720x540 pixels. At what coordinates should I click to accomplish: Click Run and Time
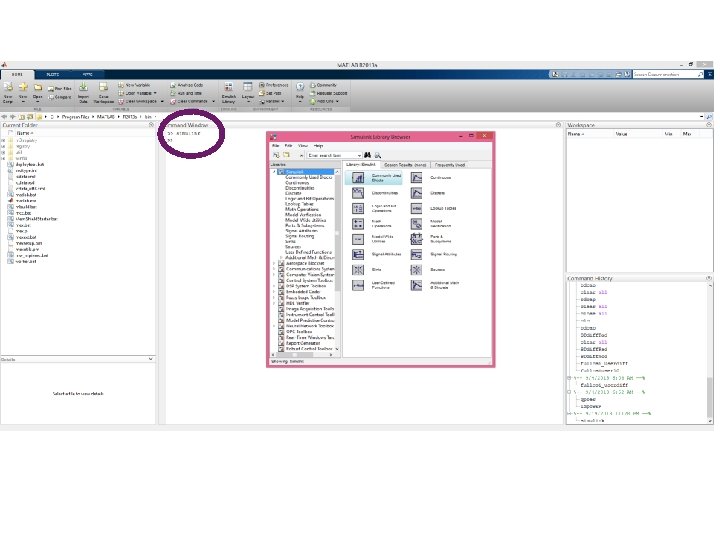click(186, 93)
